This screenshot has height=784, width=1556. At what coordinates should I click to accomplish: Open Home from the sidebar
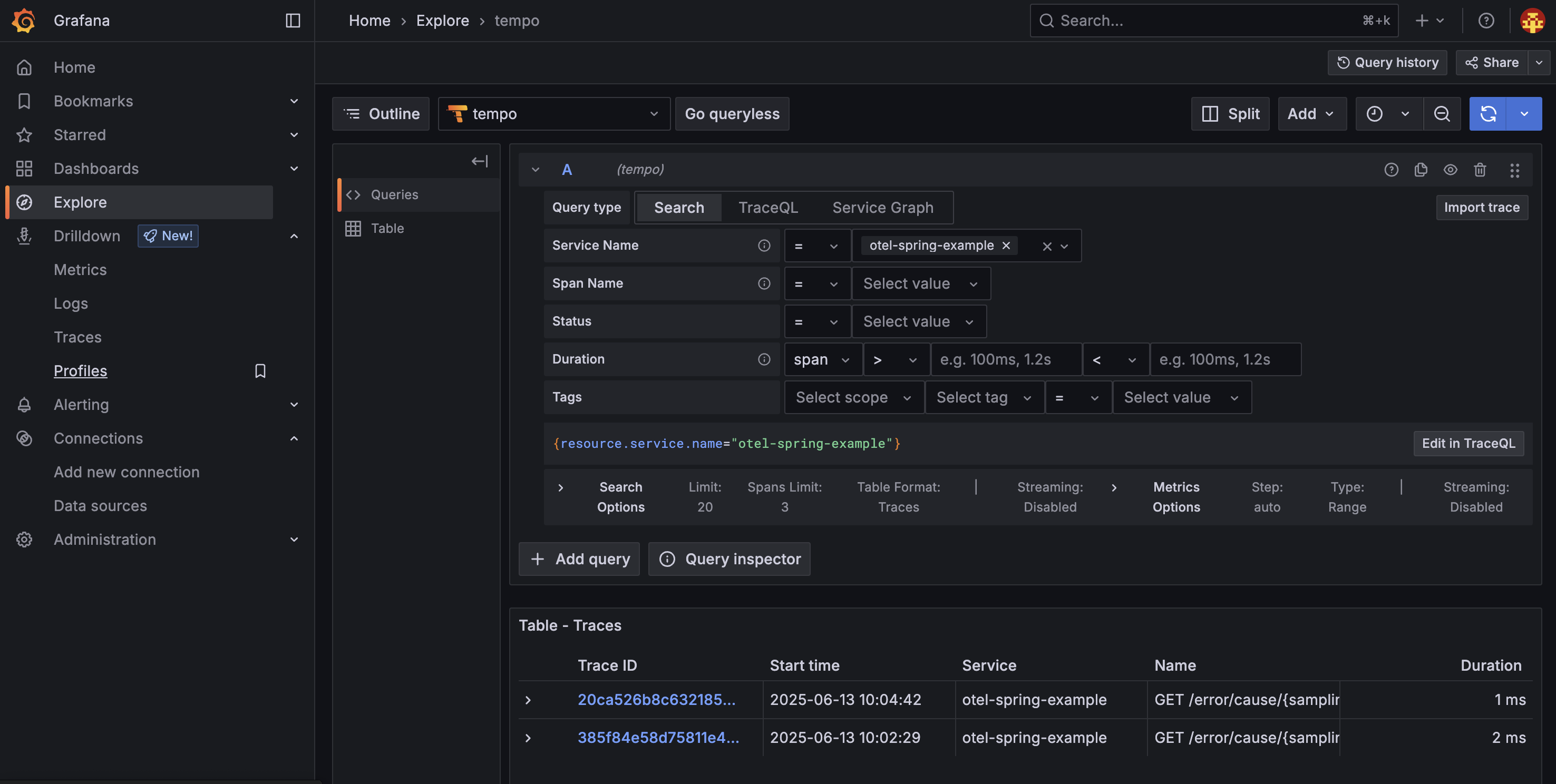click(74, 67)
